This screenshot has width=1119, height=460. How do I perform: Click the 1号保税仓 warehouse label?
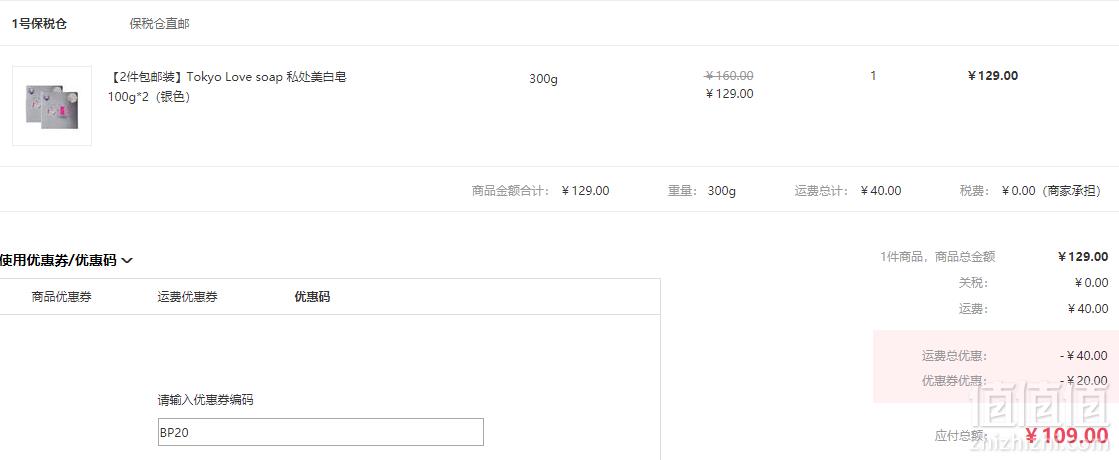pos(39,24)
